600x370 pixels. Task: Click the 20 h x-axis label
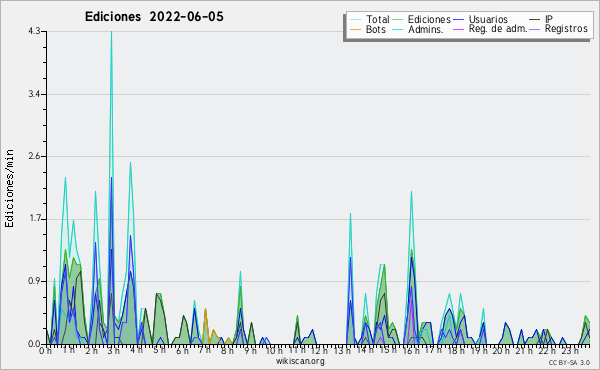click(x=502, y=351)
